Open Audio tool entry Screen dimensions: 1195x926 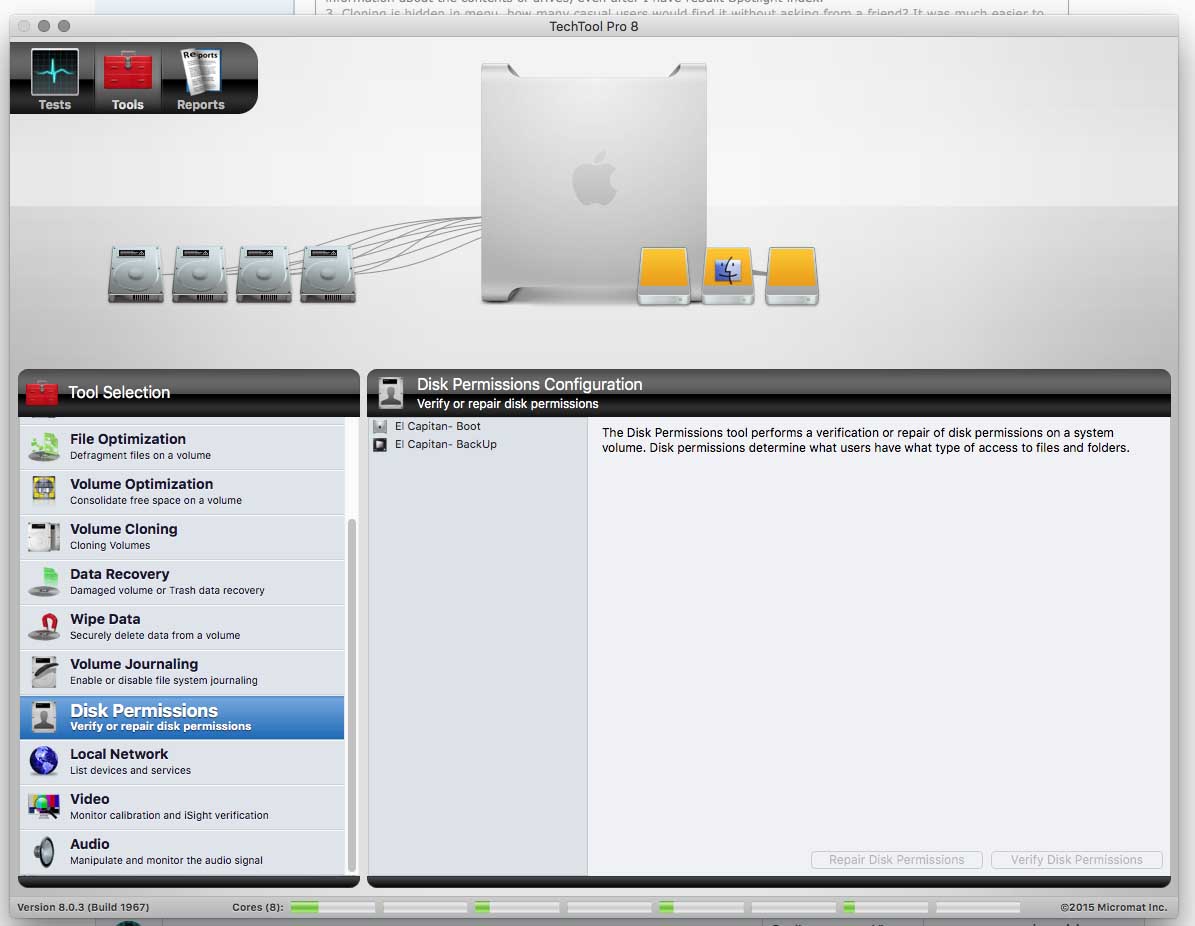(x=182, y=851)
